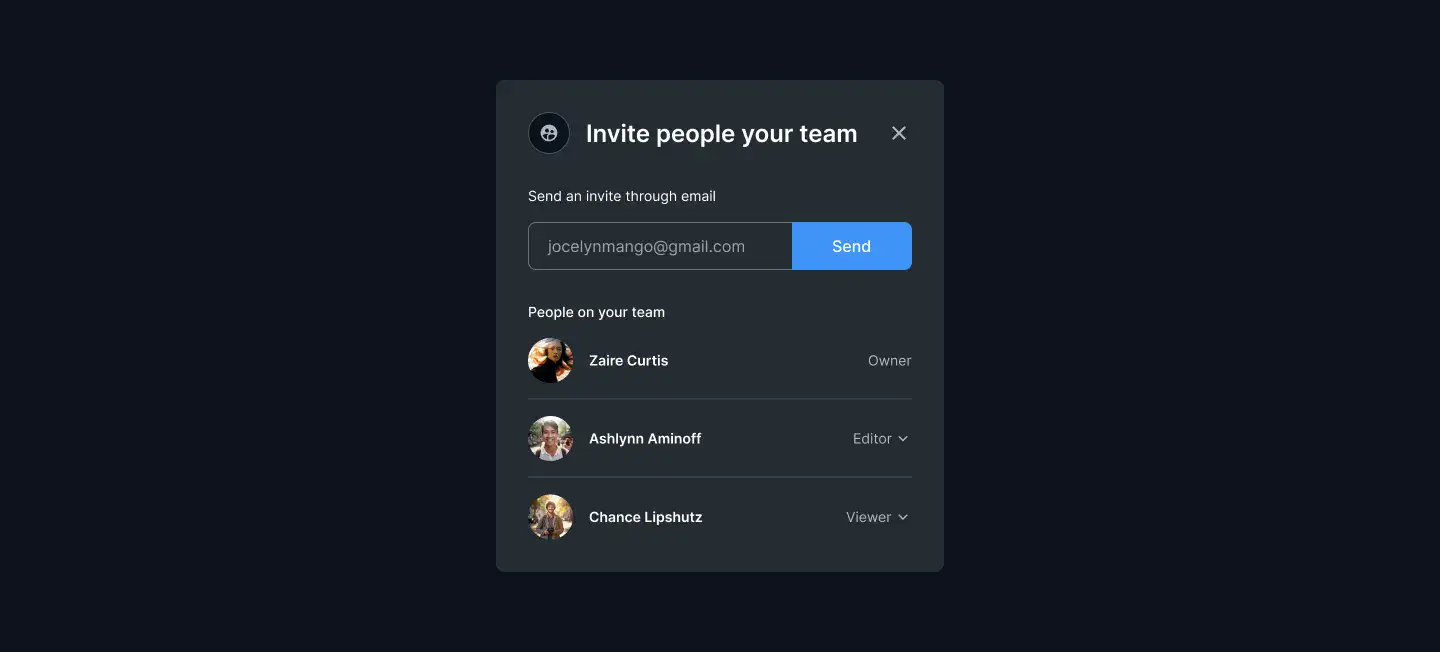The height and width of the screenshot is (652, 1440).
Task: Click the team icon beside the dialog title
Action: [549, 133]
